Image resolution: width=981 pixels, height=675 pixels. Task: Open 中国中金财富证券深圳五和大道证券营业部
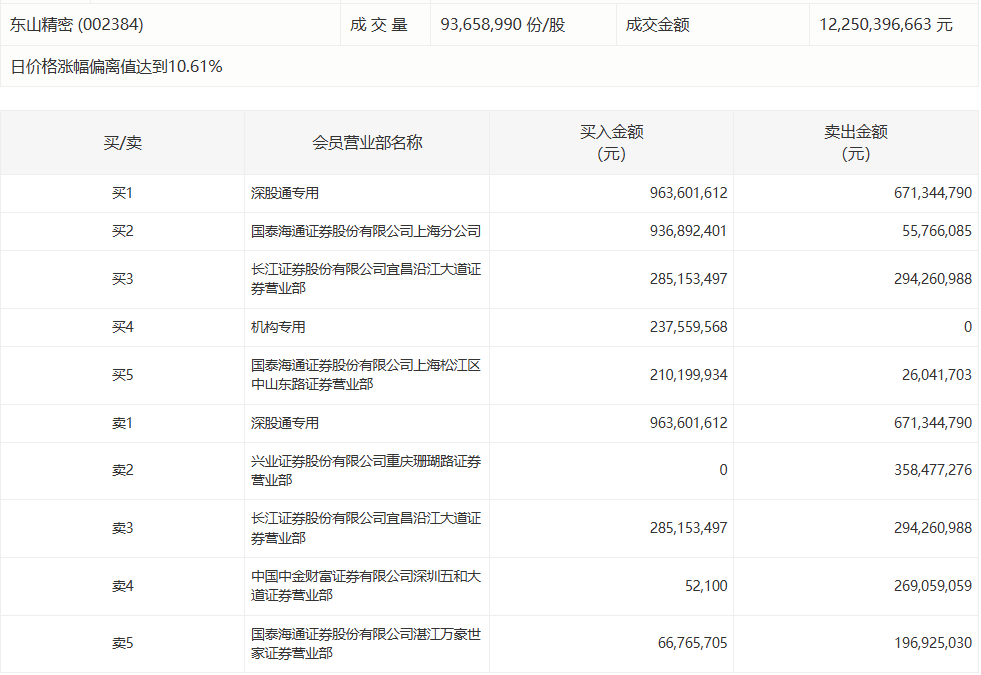[366, 585]
